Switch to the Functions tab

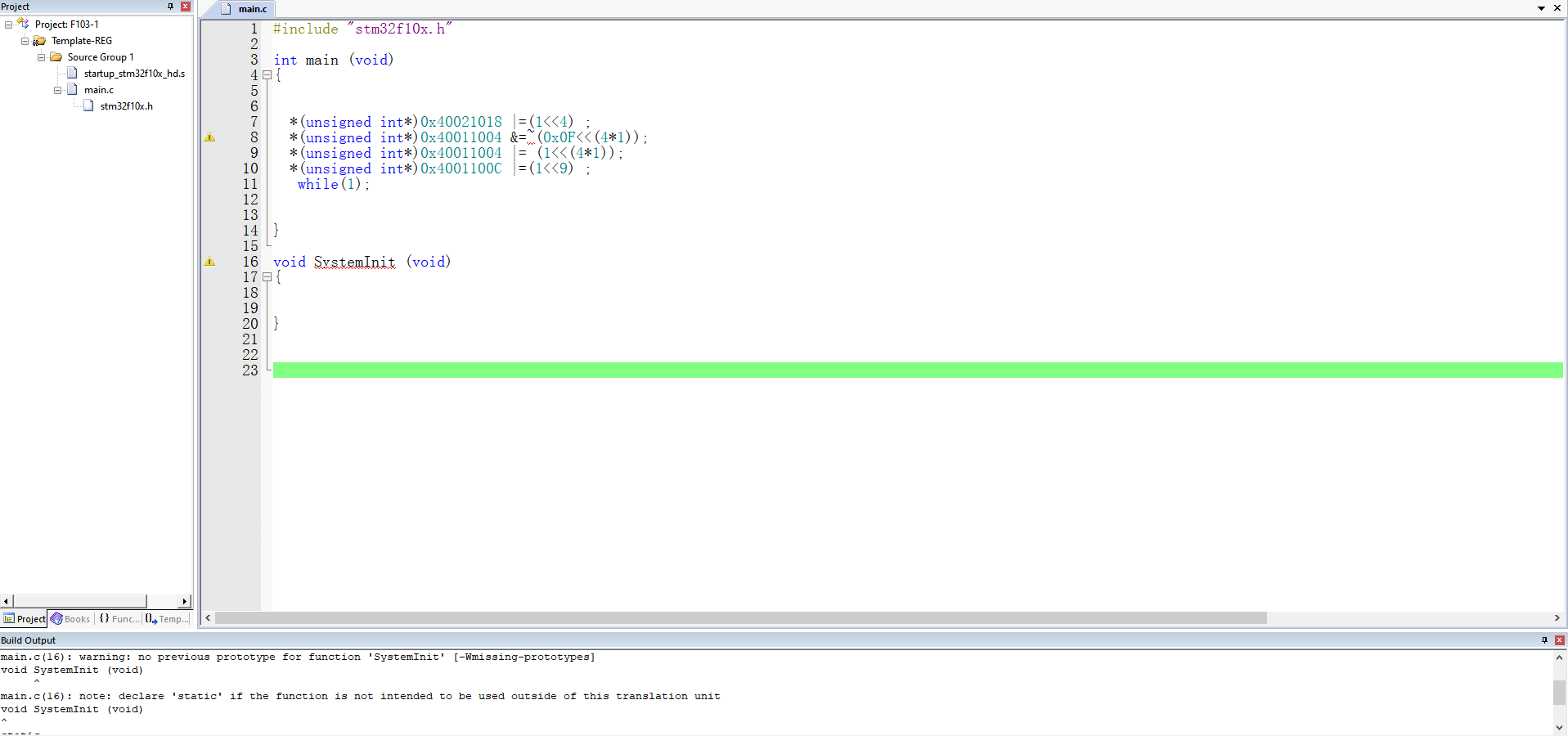point(119,619)
